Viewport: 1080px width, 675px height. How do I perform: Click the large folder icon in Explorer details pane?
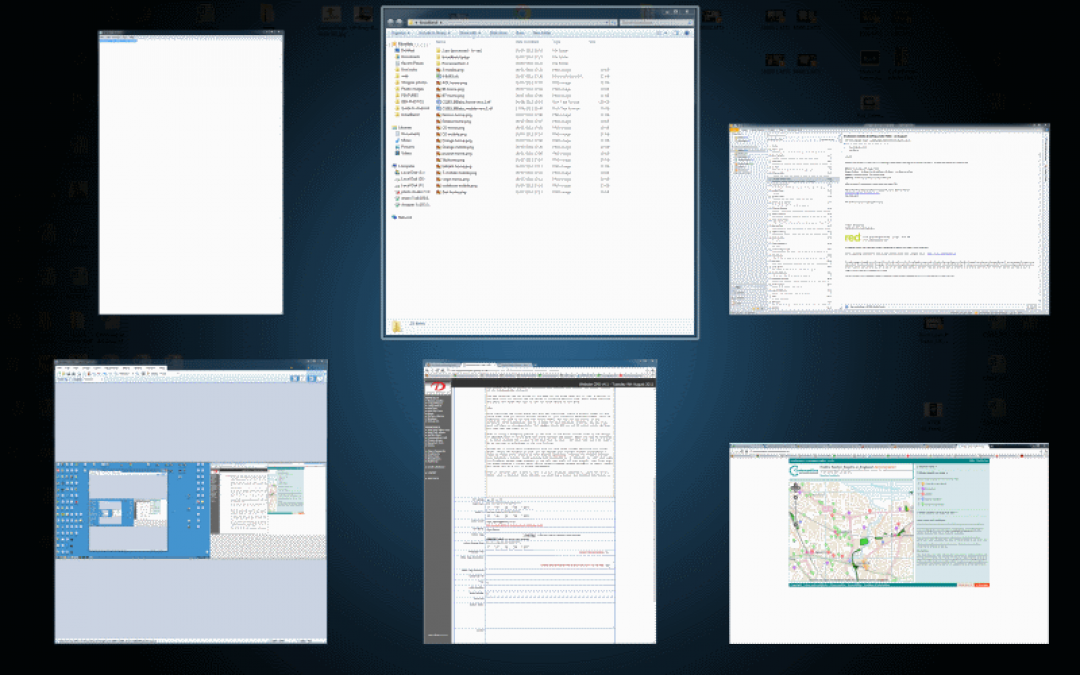coord(397,326)
